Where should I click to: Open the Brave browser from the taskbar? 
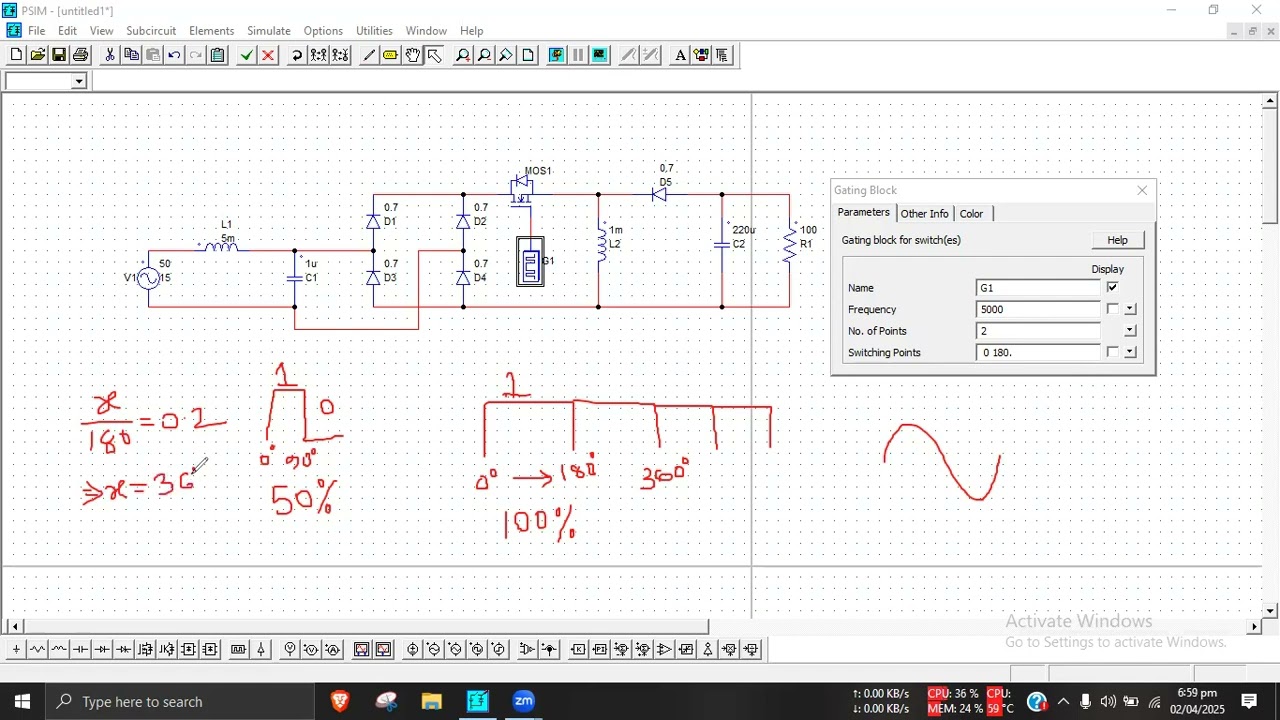[x=339, y=701]
